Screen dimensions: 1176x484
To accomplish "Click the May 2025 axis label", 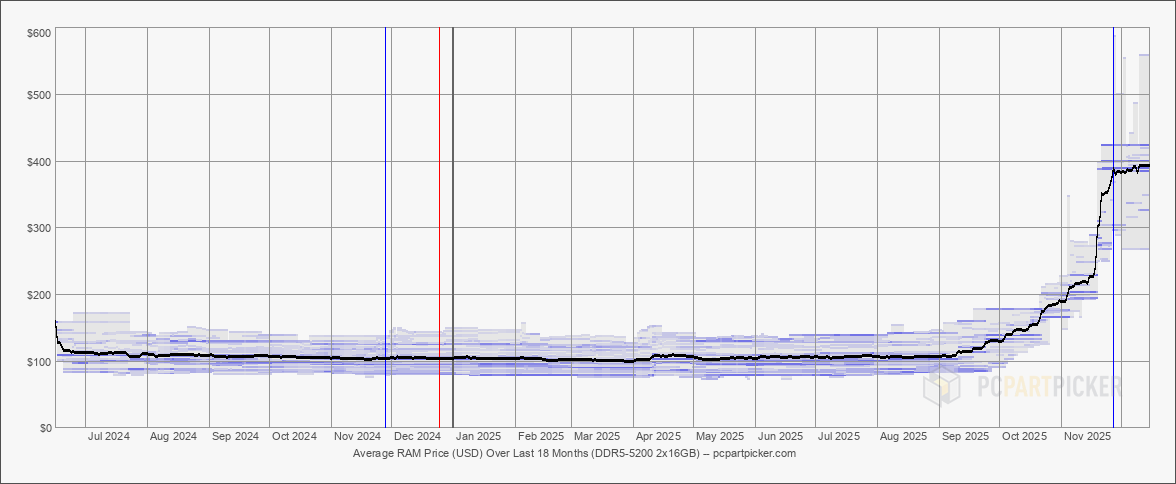I will (718, 436).
